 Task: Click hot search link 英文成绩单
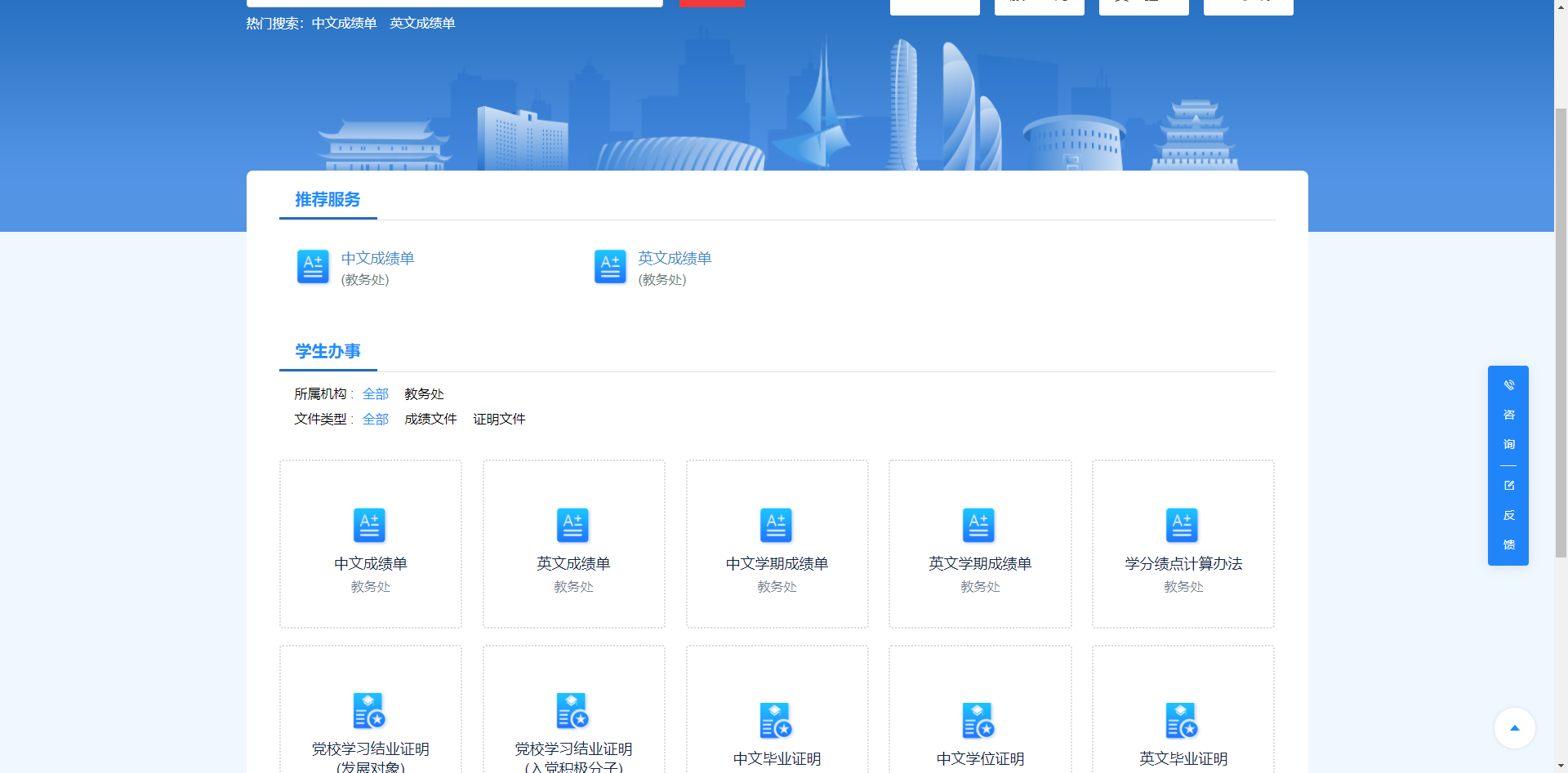coord(422,24)
